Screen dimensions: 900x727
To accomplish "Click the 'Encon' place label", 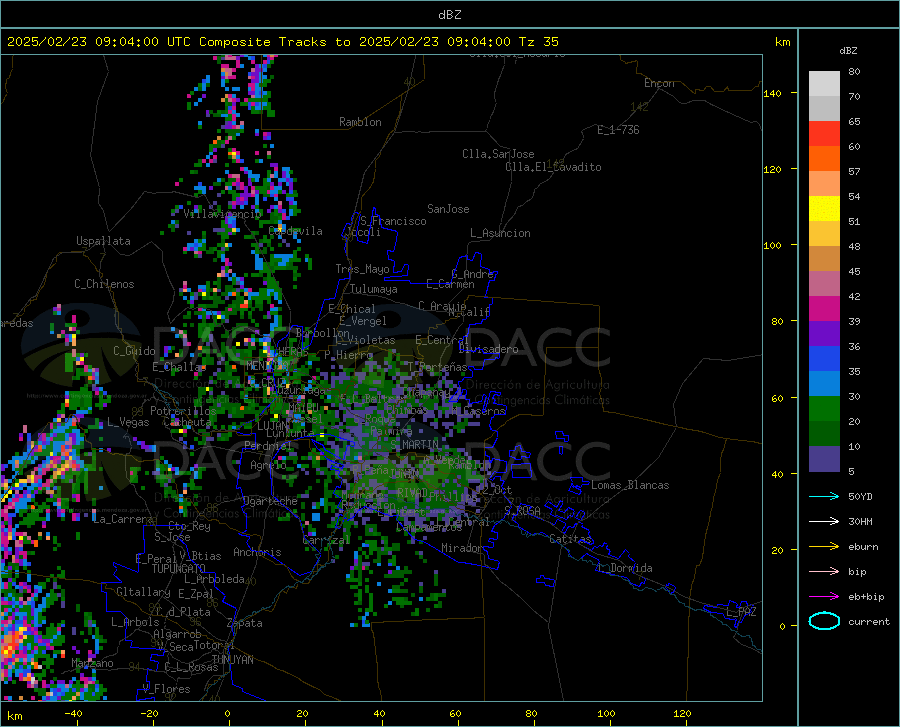I will coord(659,83).
